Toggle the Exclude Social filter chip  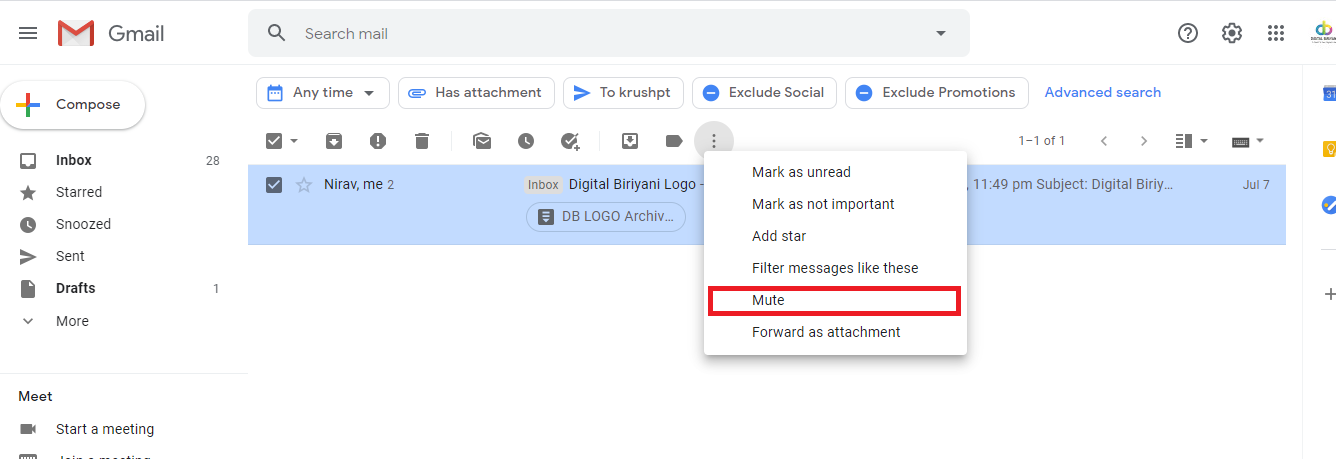pos(764,92)
